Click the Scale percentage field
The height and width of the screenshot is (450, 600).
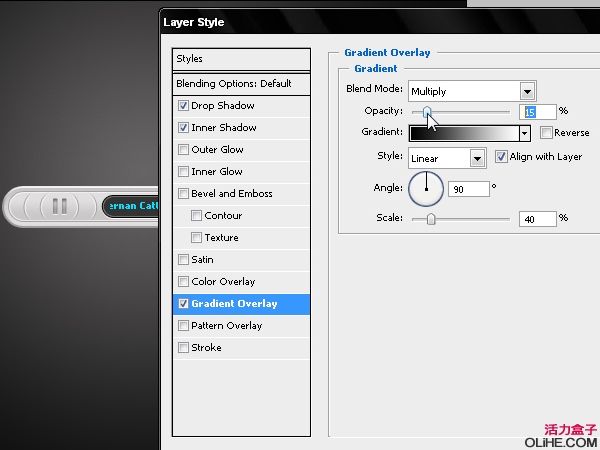click(538, 219)
